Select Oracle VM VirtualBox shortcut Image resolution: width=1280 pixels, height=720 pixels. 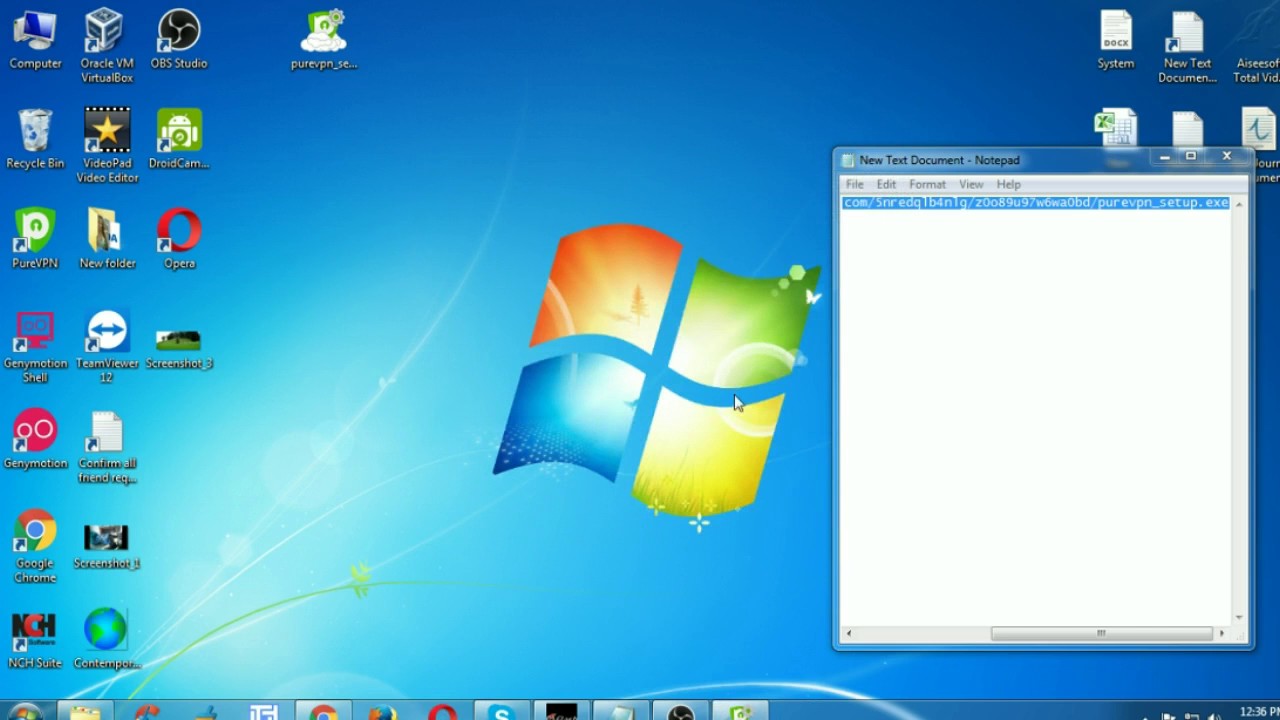(x=106, y=46)
